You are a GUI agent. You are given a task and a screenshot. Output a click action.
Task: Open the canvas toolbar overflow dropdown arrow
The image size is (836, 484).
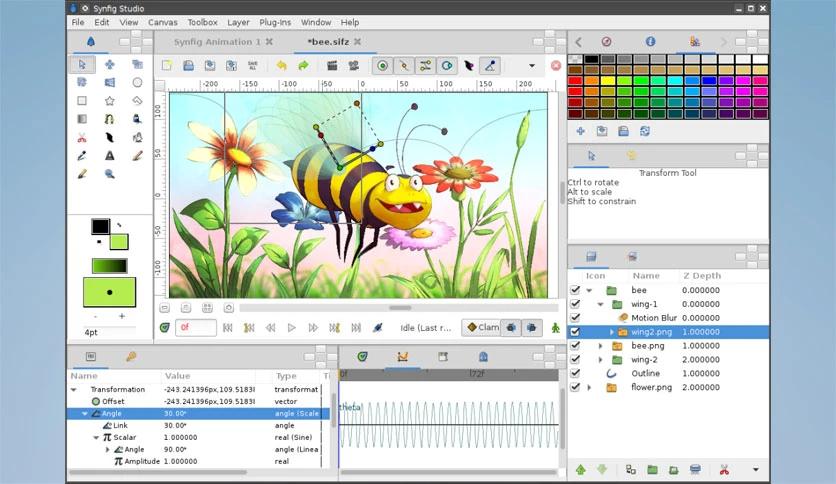[532, 66]
